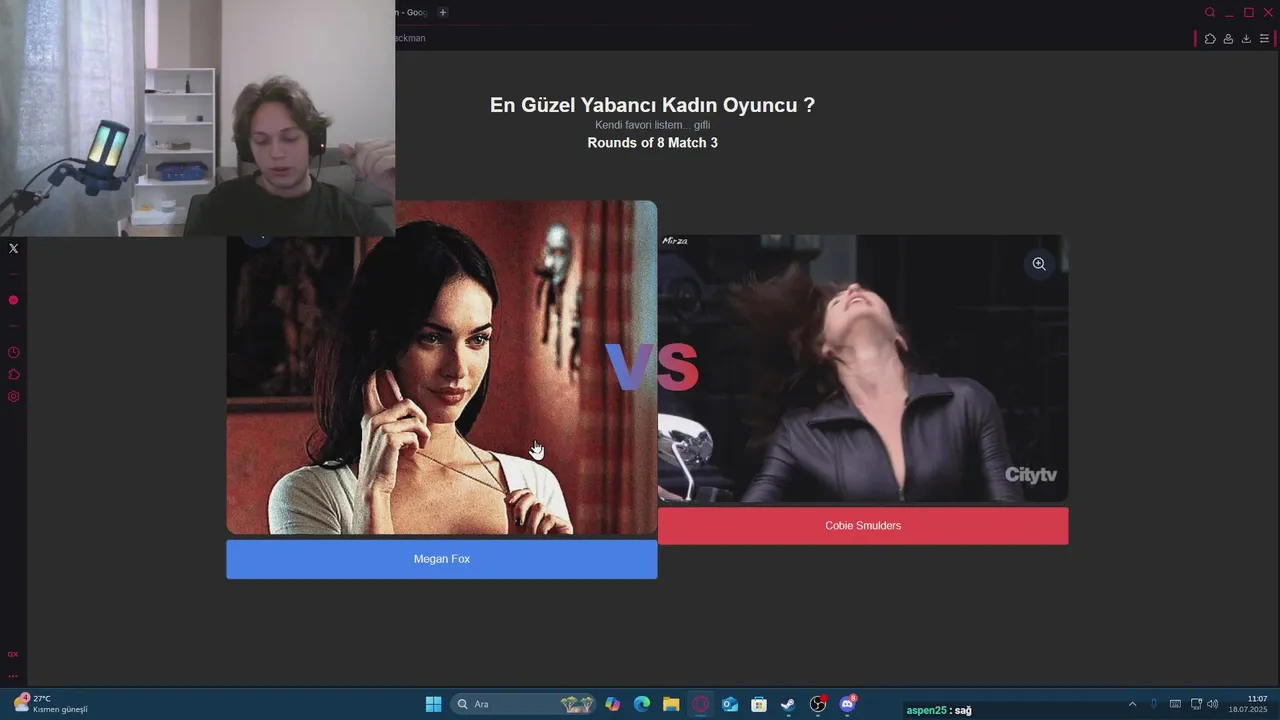
Task: Click the 'Rounds of 8 Match 3' text
Action: [652, 143]
